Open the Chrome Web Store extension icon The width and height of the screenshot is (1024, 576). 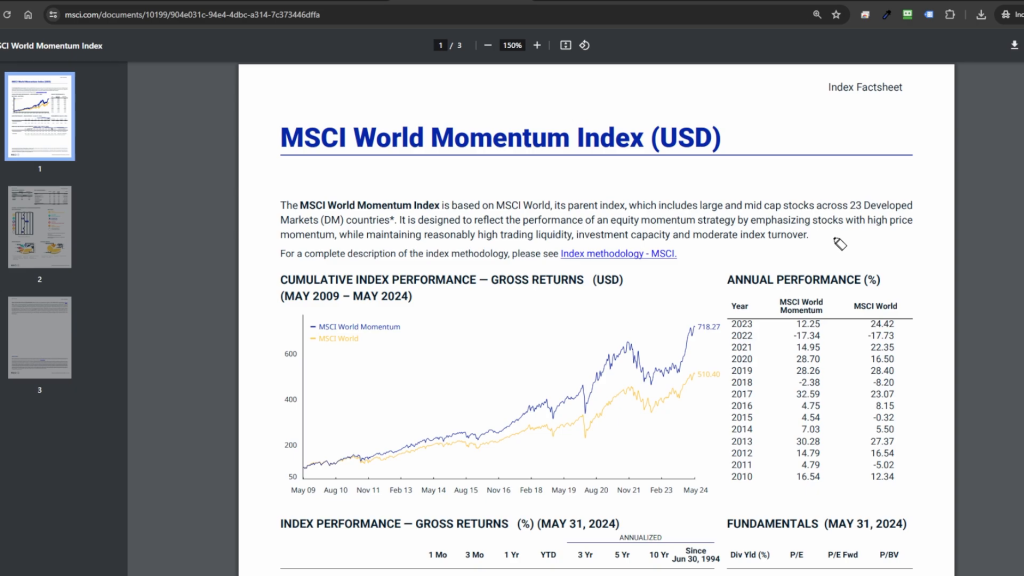tap(865, 14)
